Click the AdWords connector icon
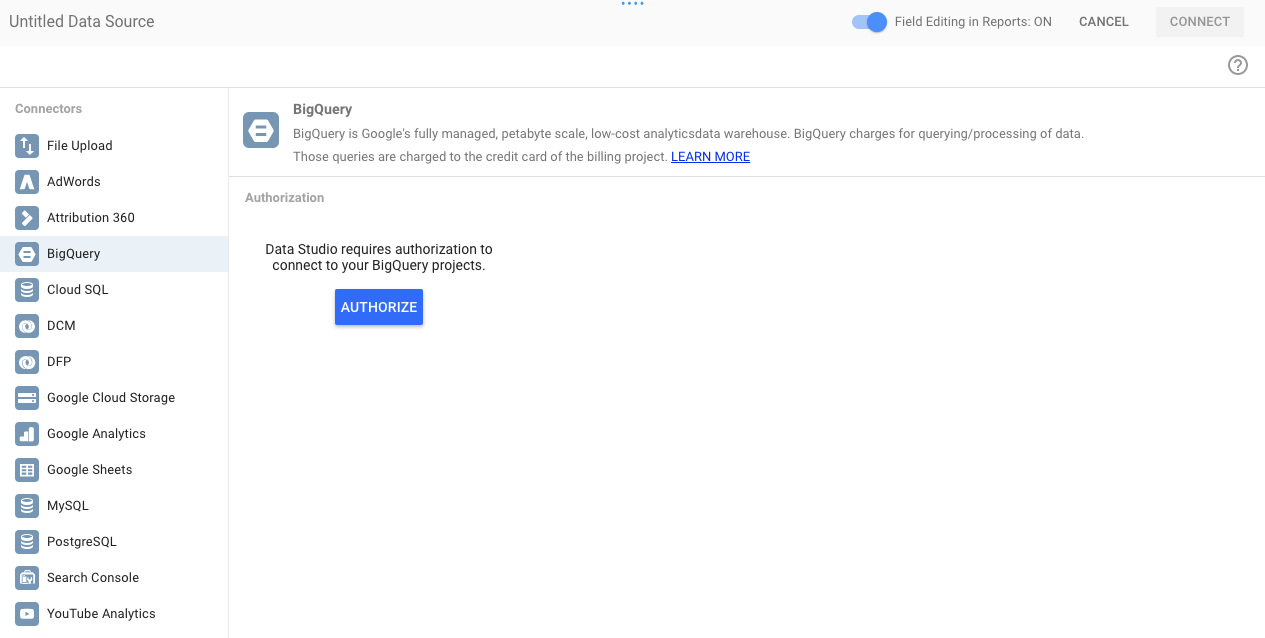This screenshot has width=1265, height=638. pos(27,182)
